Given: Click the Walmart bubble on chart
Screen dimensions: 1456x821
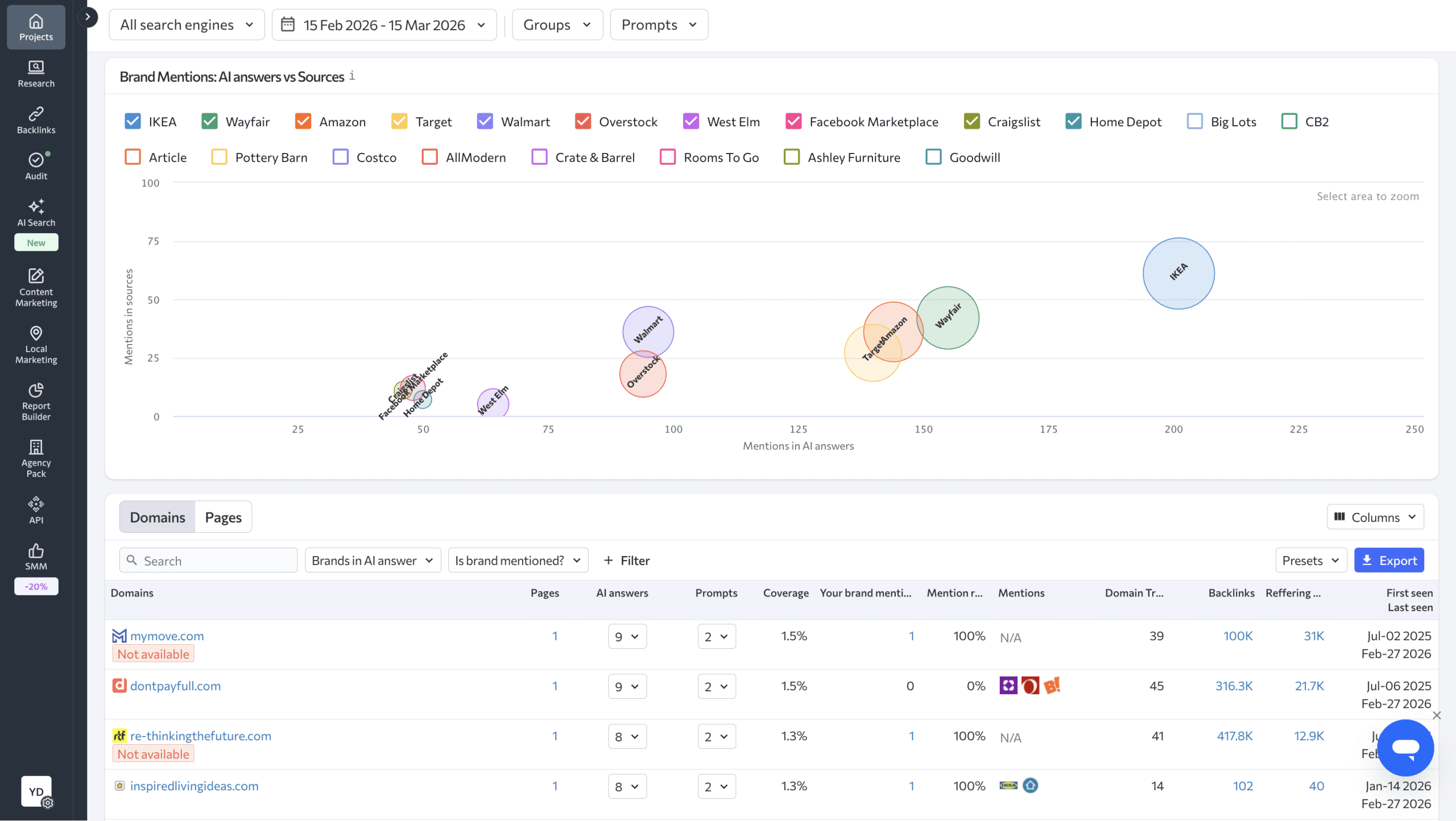Looking at the screenshot, I should coord(648,331).
